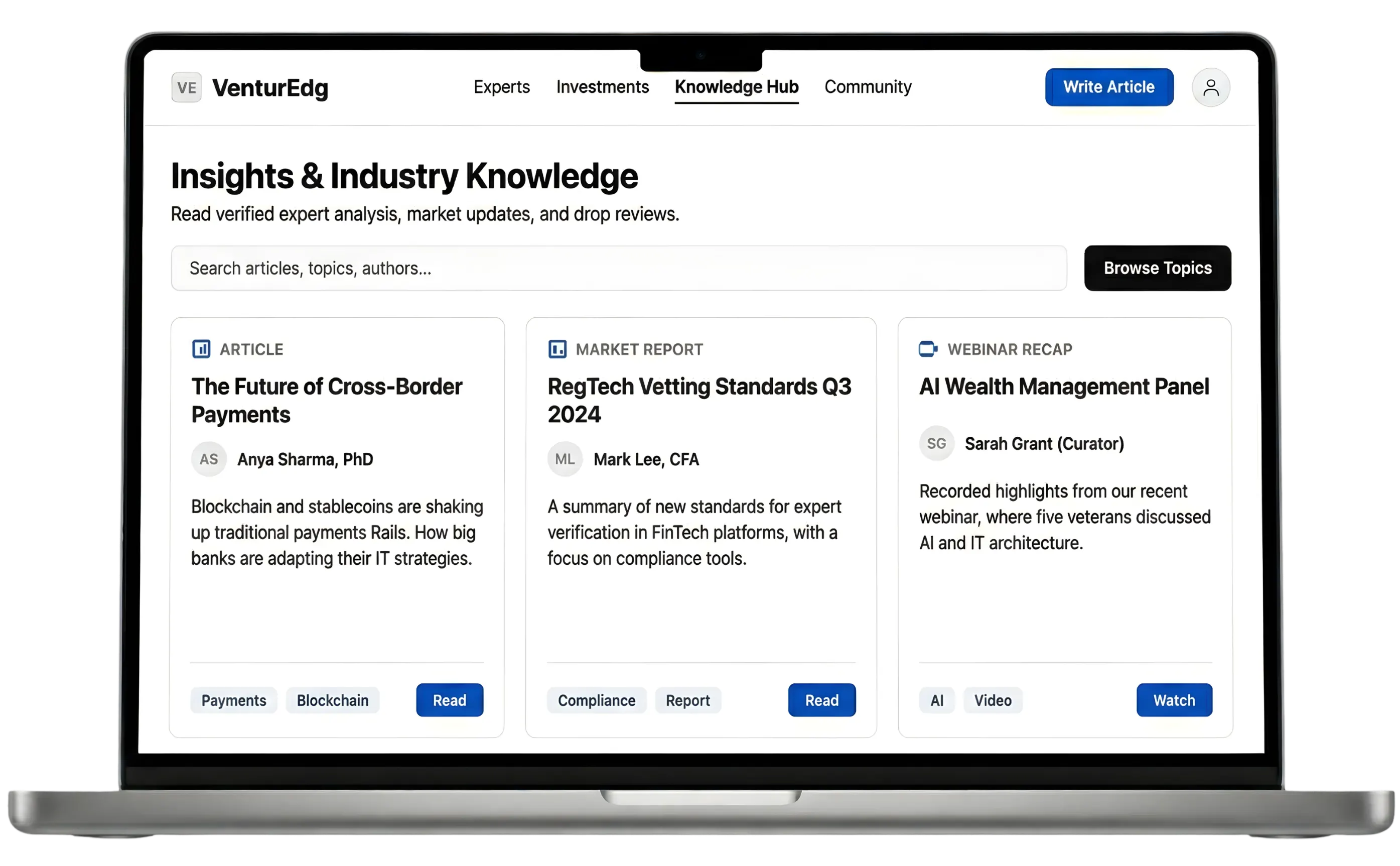Focus the search articles input field
This screenshot has width=1400, height=866.
[x=618, y=268]
